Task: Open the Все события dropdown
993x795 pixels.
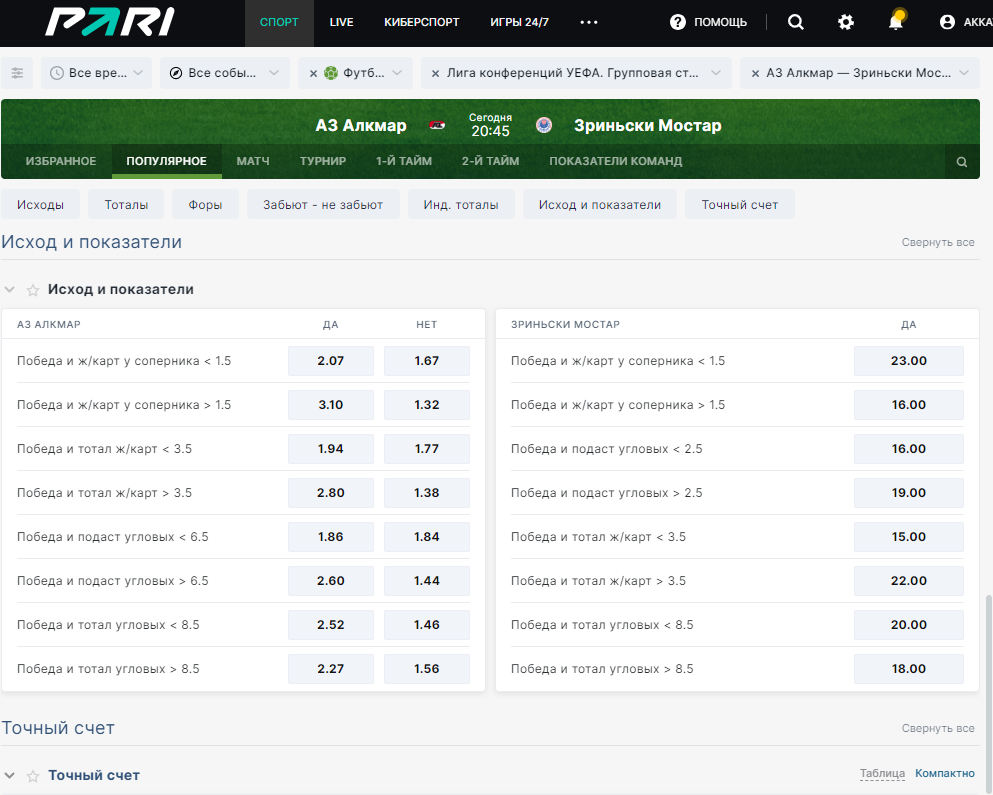Action: 225,73
